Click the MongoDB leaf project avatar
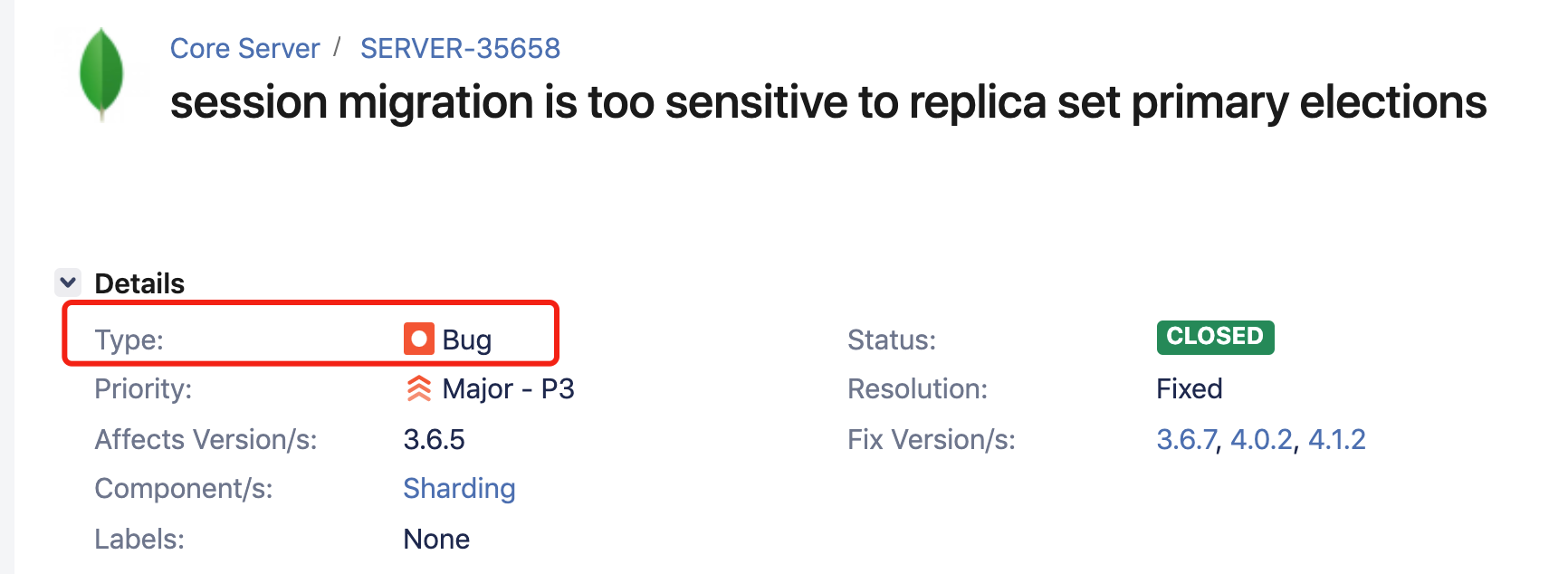The height and width of the screenshot is (574, 1568). pos(101,73)
